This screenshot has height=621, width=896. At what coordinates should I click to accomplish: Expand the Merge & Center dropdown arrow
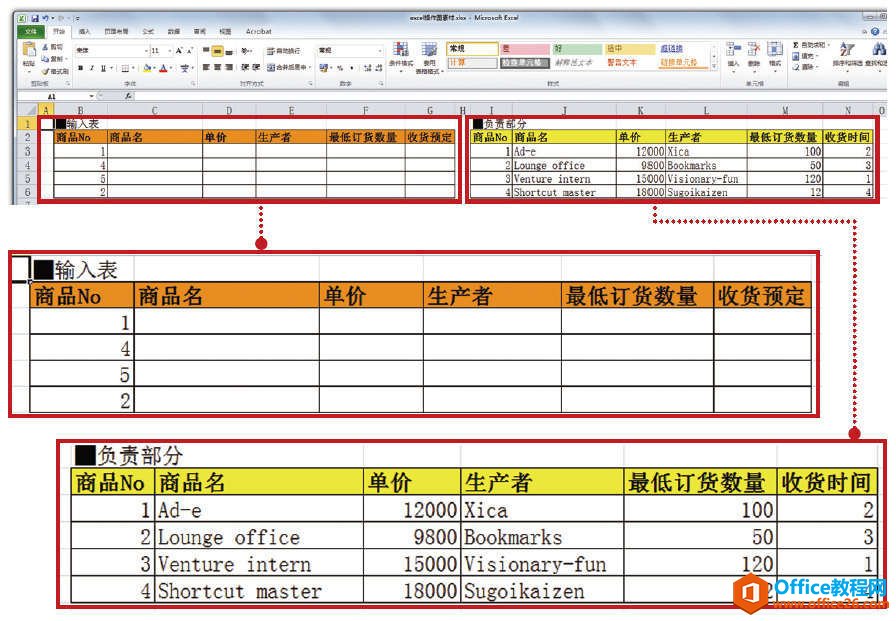[x=310, y=67]
